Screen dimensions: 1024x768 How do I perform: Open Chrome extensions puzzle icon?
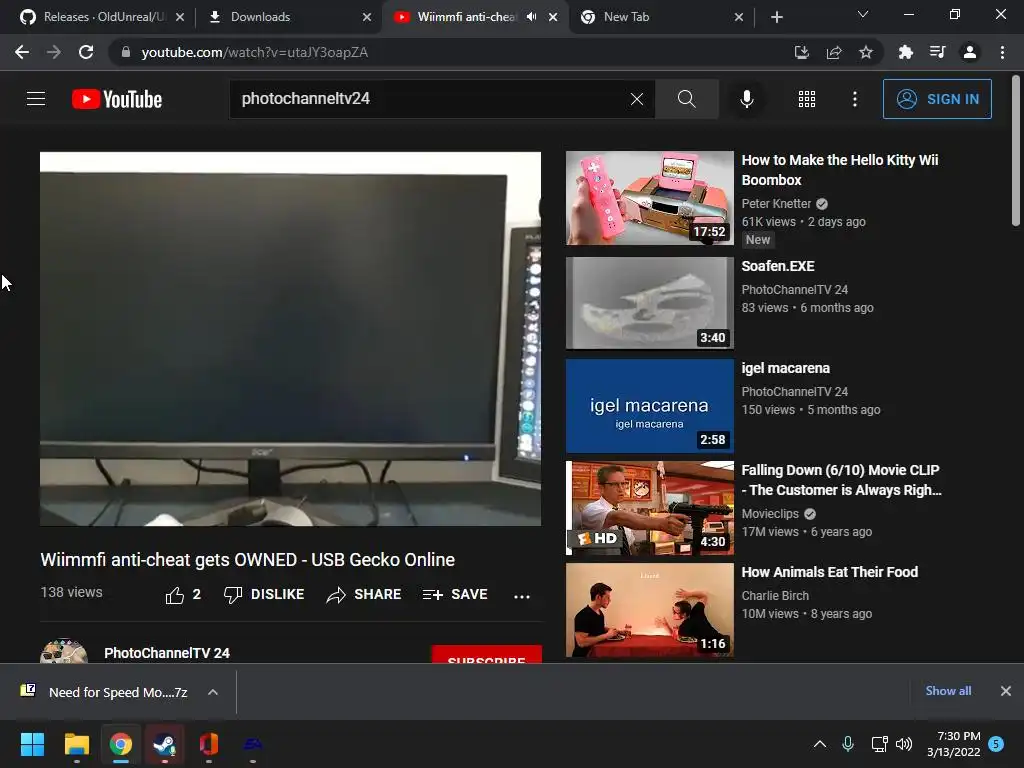905,52
